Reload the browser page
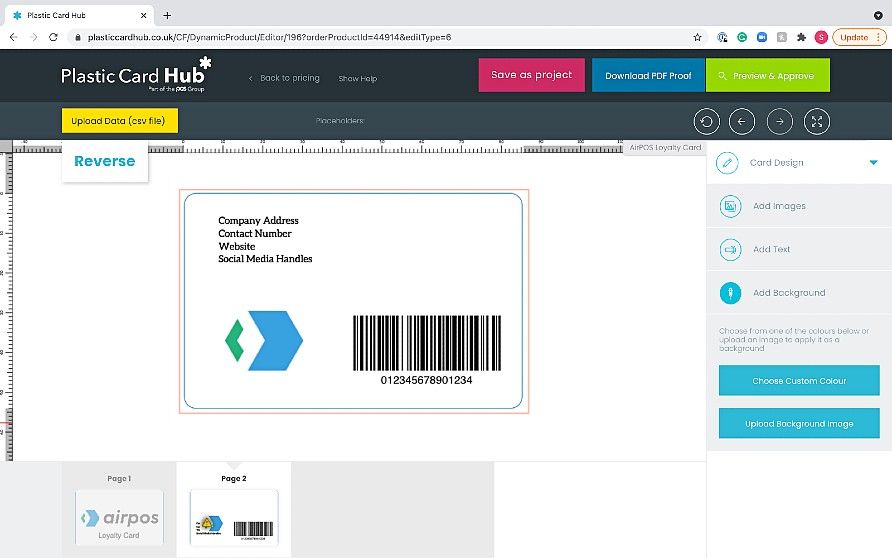This screenshot has width=892, height=558. pos(53,37)
